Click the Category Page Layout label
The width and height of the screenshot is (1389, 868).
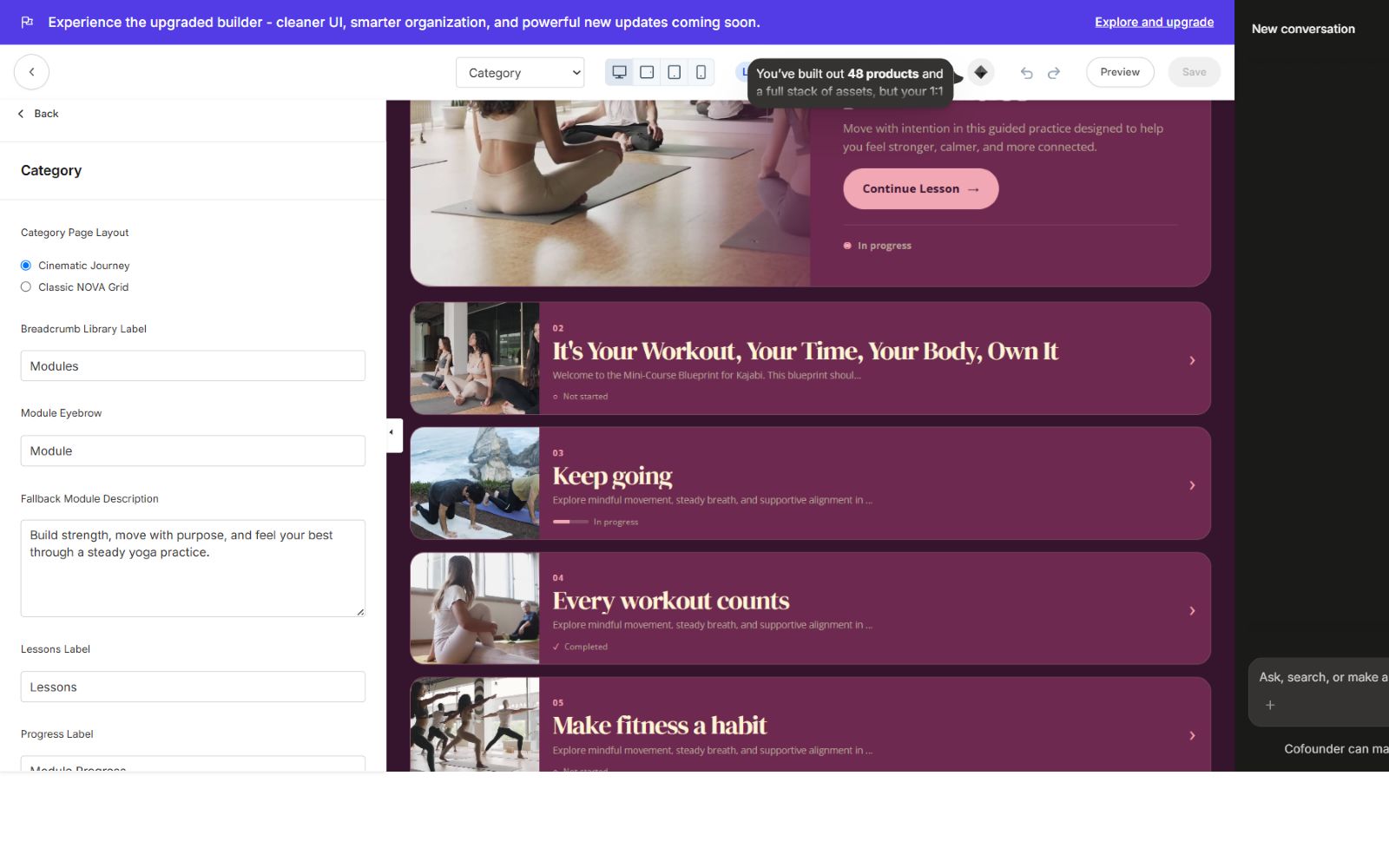click(75, 233)
